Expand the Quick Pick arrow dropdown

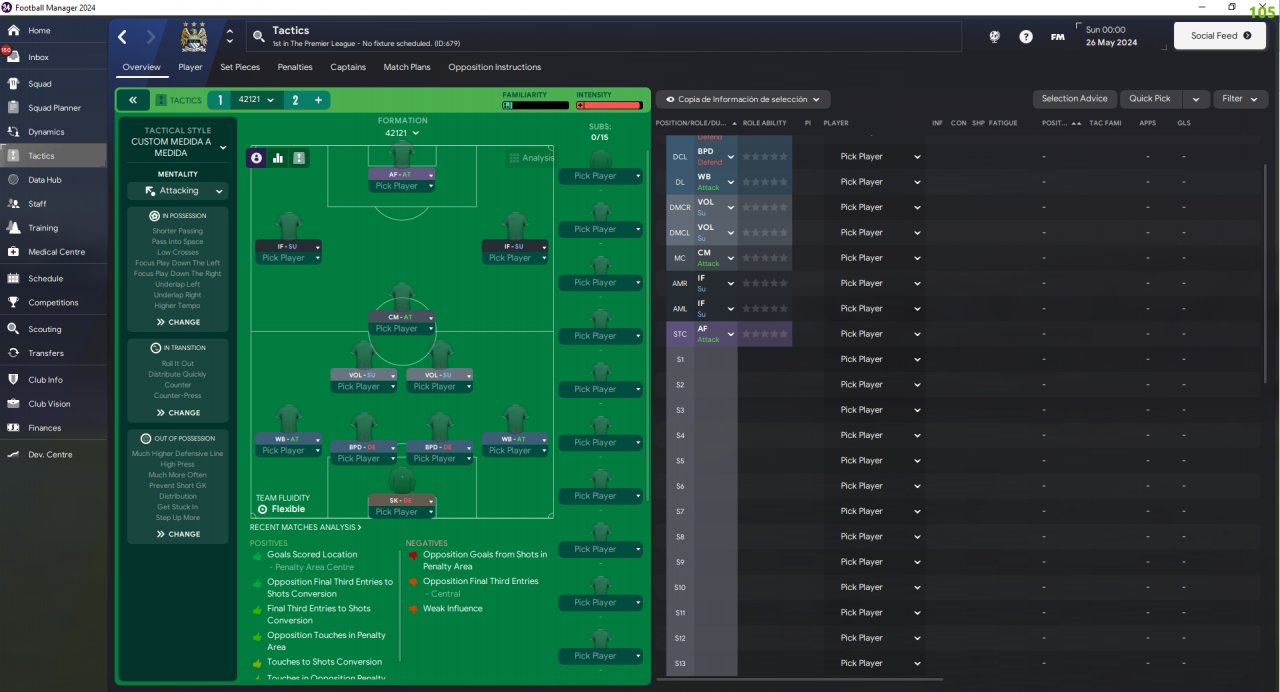tap(1196, 99)
